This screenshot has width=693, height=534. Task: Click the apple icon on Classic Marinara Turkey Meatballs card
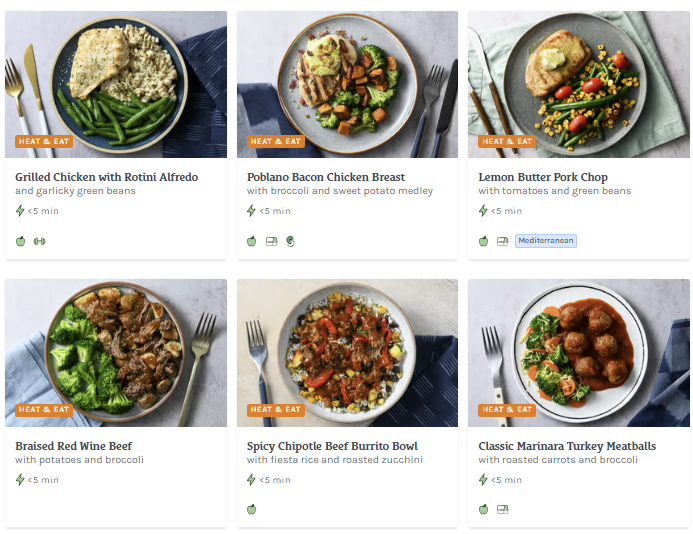click(483, 509)
